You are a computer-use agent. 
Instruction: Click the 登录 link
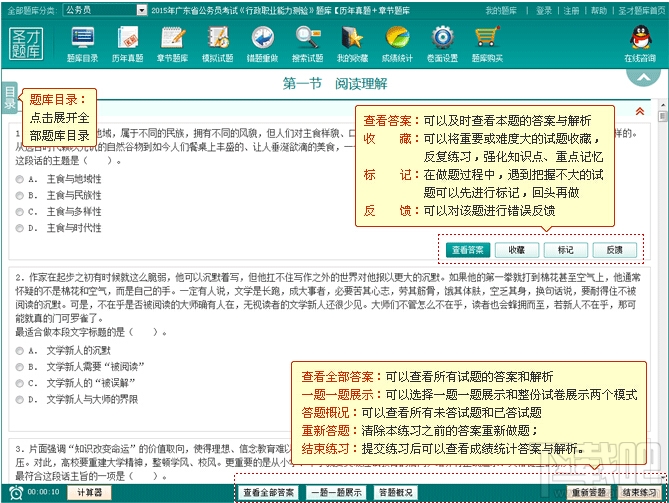click(x=544, y=11)
